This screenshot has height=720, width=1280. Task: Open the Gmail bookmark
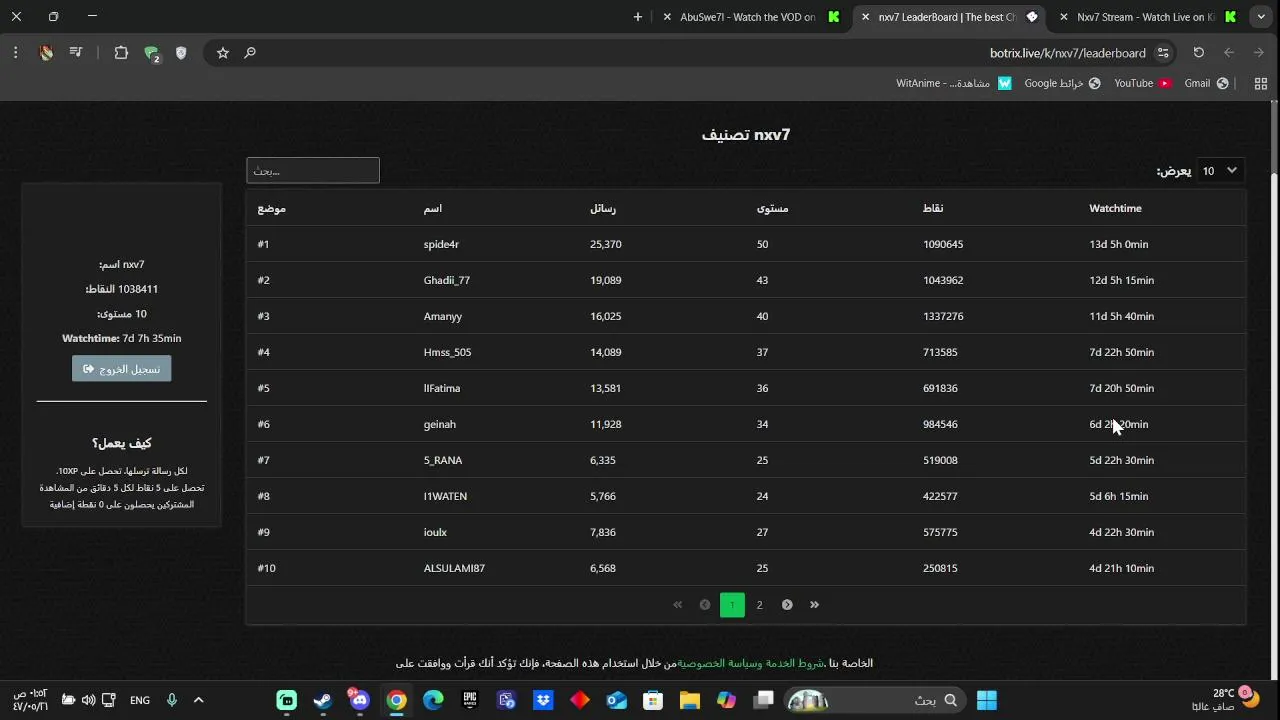click(x=1206, y=83)
